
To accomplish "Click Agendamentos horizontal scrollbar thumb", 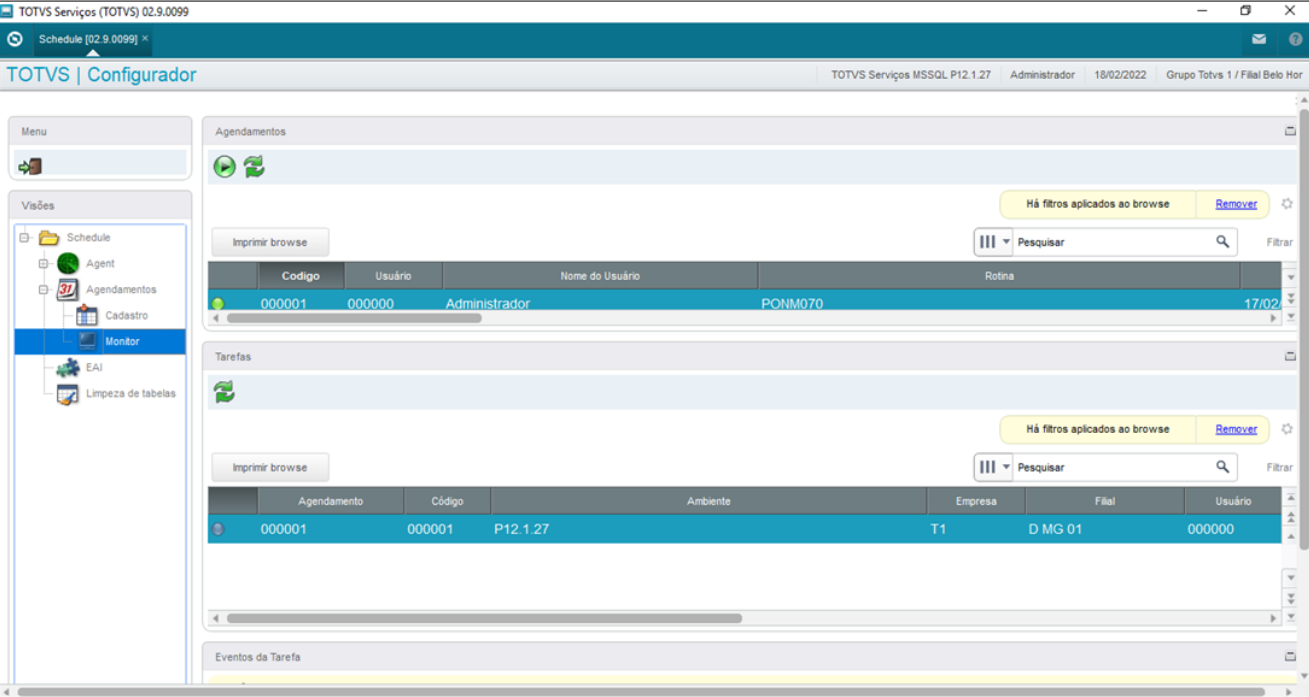I will (x=354, y=318).
